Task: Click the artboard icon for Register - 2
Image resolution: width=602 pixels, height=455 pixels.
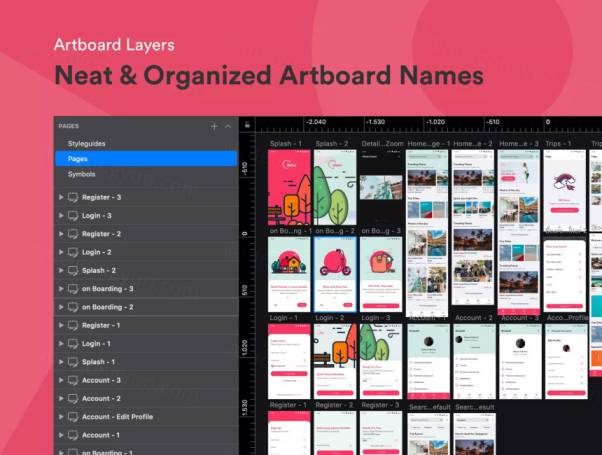Action: [x=72, y=234]
